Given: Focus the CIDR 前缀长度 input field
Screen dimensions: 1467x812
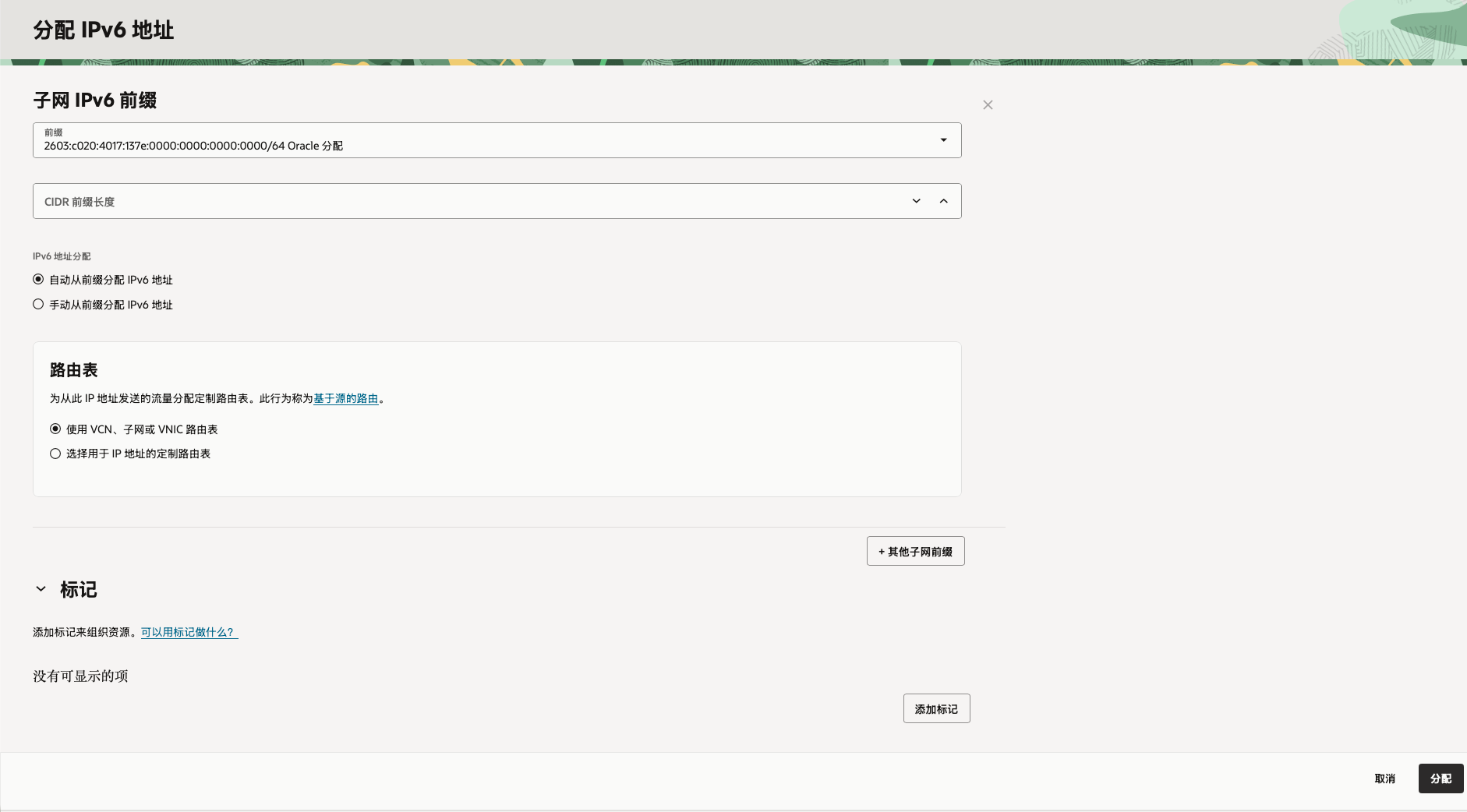Looking at the screenshot, I should coord(468,202).
